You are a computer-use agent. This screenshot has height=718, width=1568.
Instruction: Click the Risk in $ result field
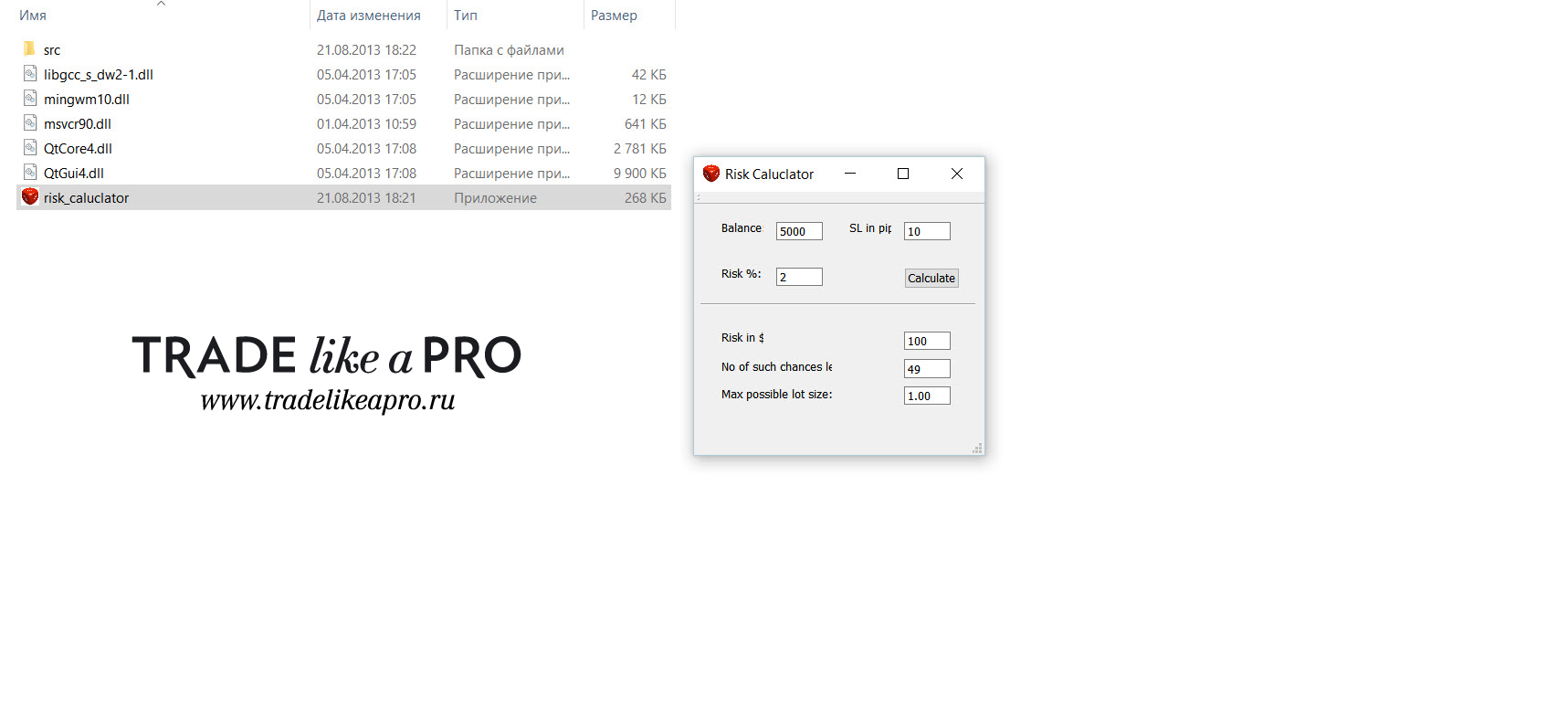tap(927, 341)
